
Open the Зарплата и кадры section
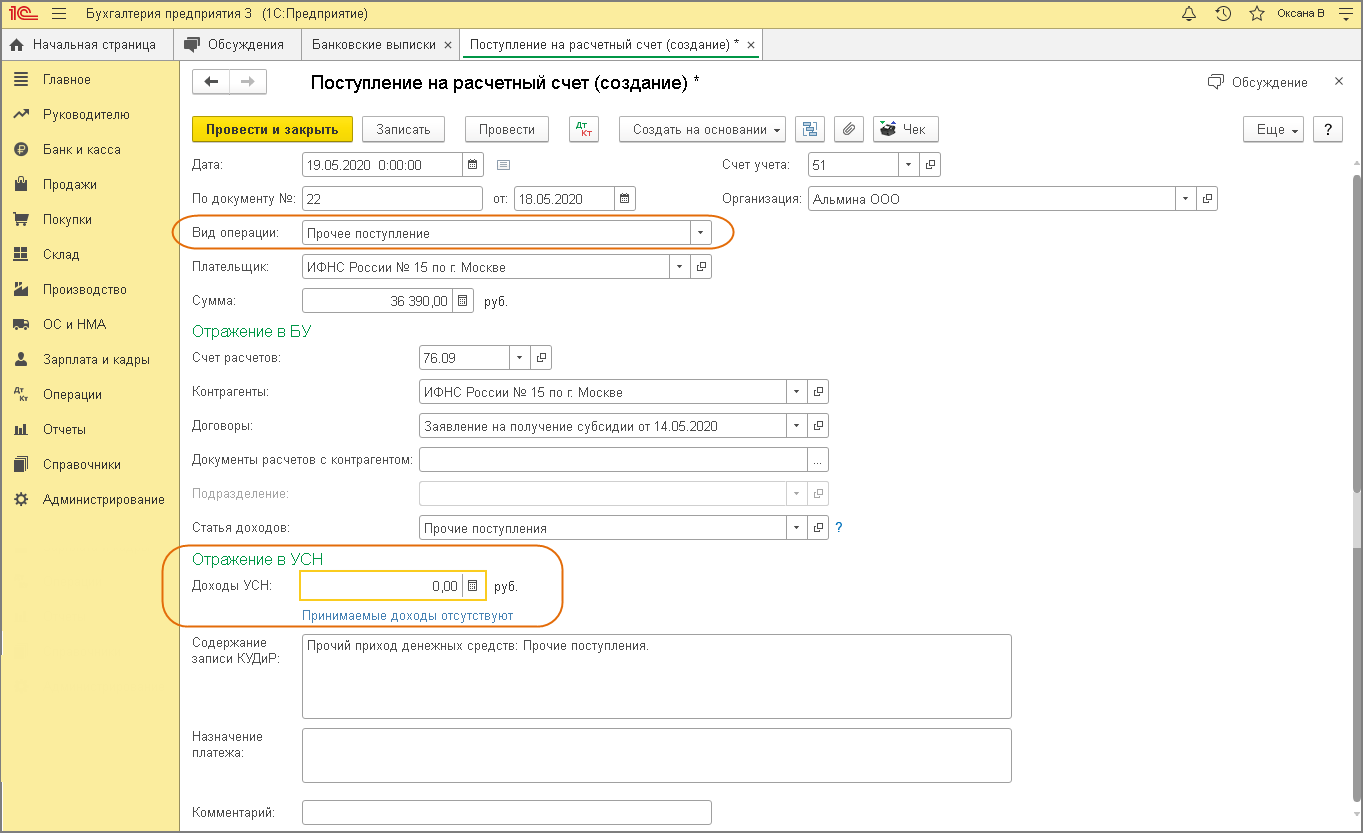pyautogui.click(x=96, y=359)
